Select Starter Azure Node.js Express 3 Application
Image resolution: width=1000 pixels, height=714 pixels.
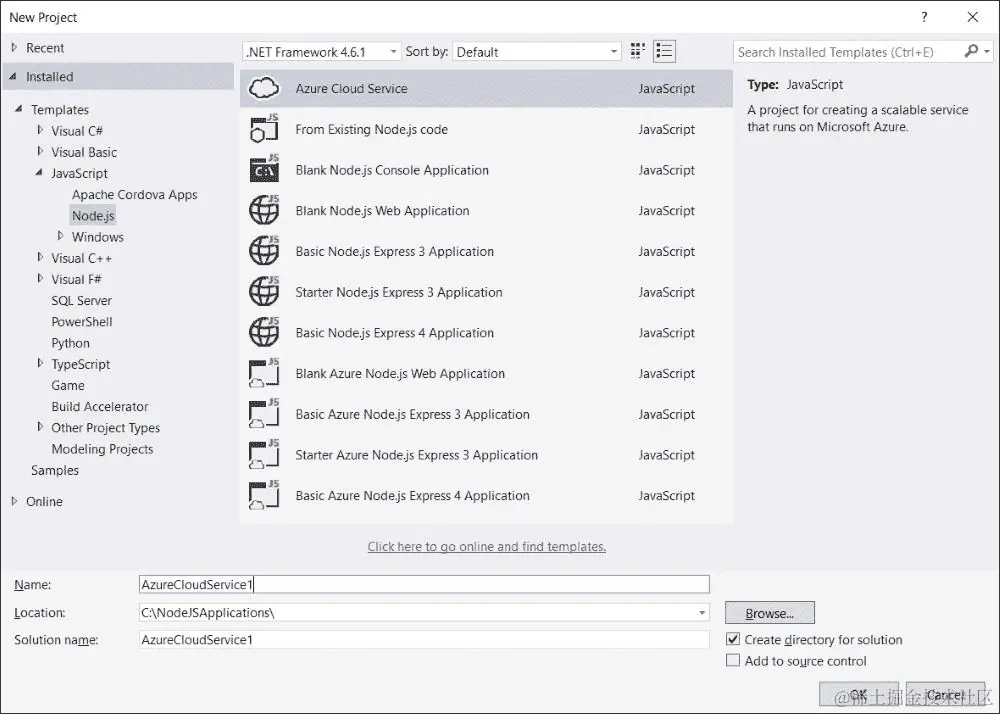click(x=399, y=455)
